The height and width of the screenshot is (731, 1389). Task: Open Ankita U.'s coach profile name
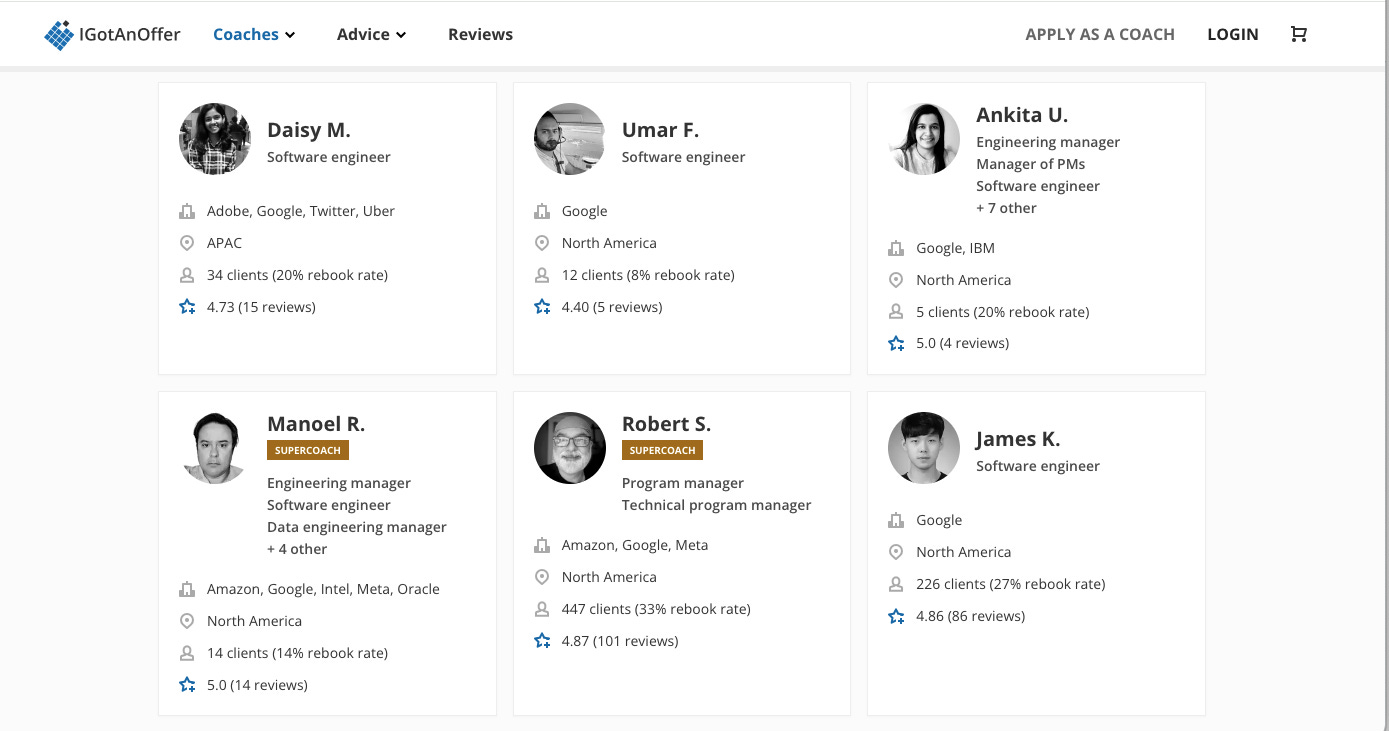tap(1022, 115)
